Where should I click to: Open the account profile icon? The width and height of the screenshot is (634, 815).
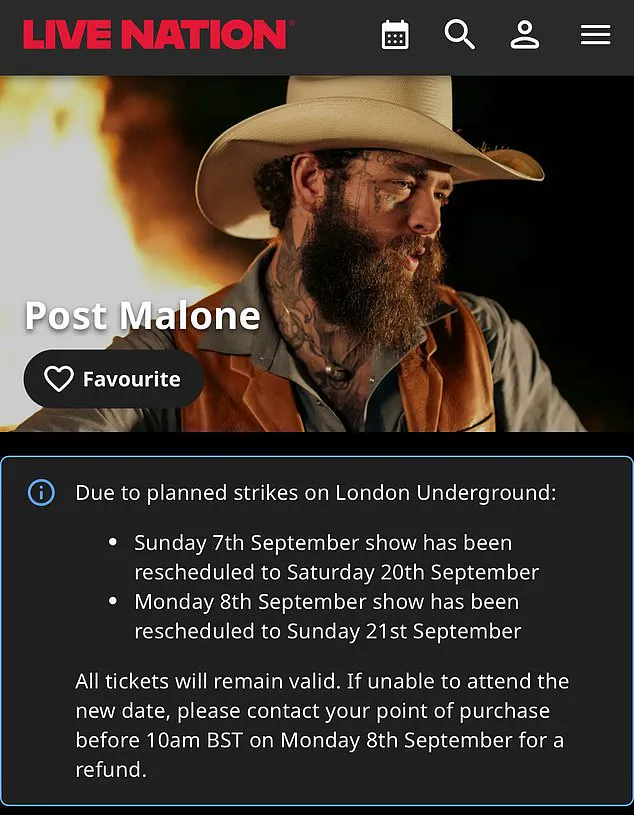coord(525,35)
